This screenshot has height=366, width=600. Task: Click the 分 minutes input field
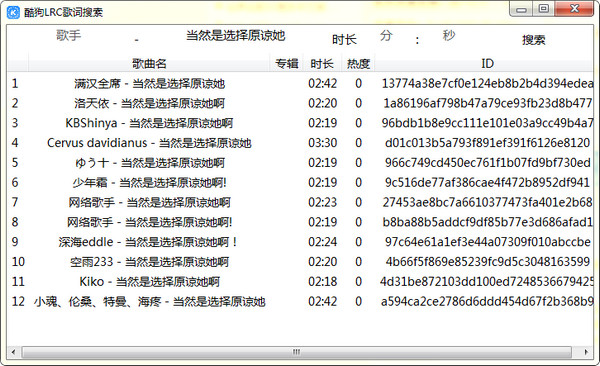[386, 36]
